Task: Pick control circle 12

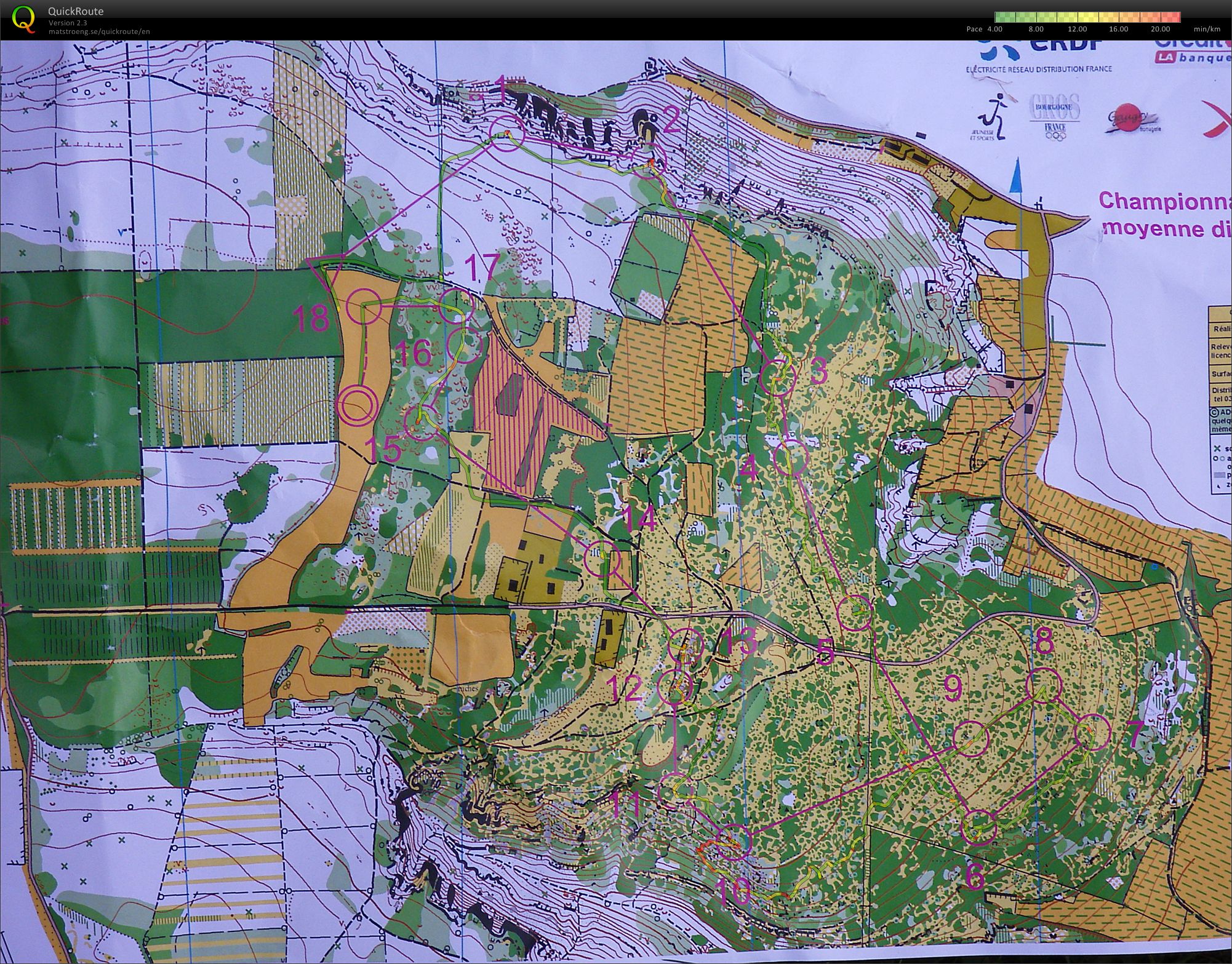Action: [x=676, y=687]
